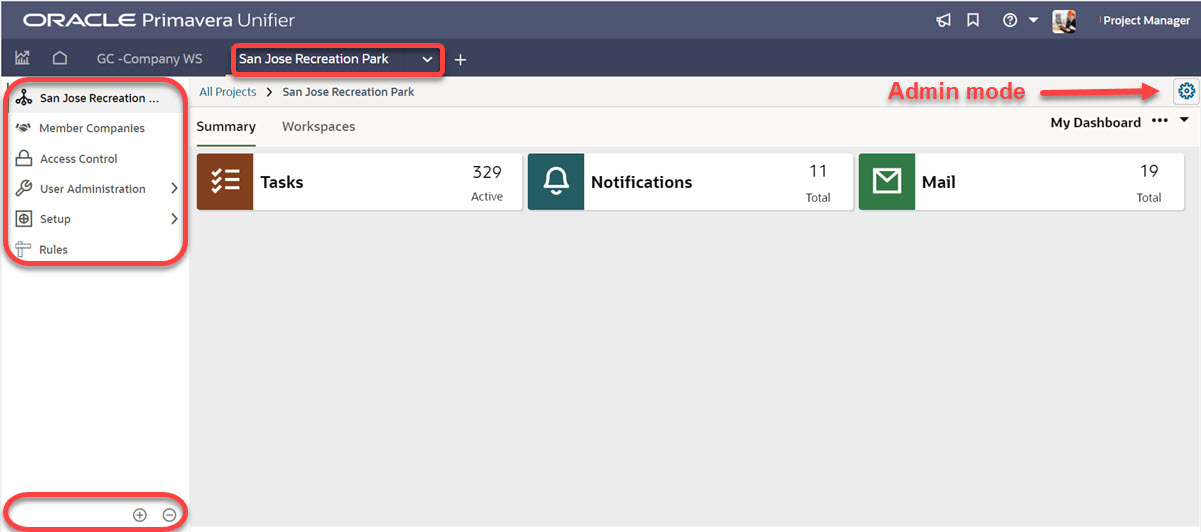Click the Member Companies handshake icon
The image size is (1201, 532).
23,129
